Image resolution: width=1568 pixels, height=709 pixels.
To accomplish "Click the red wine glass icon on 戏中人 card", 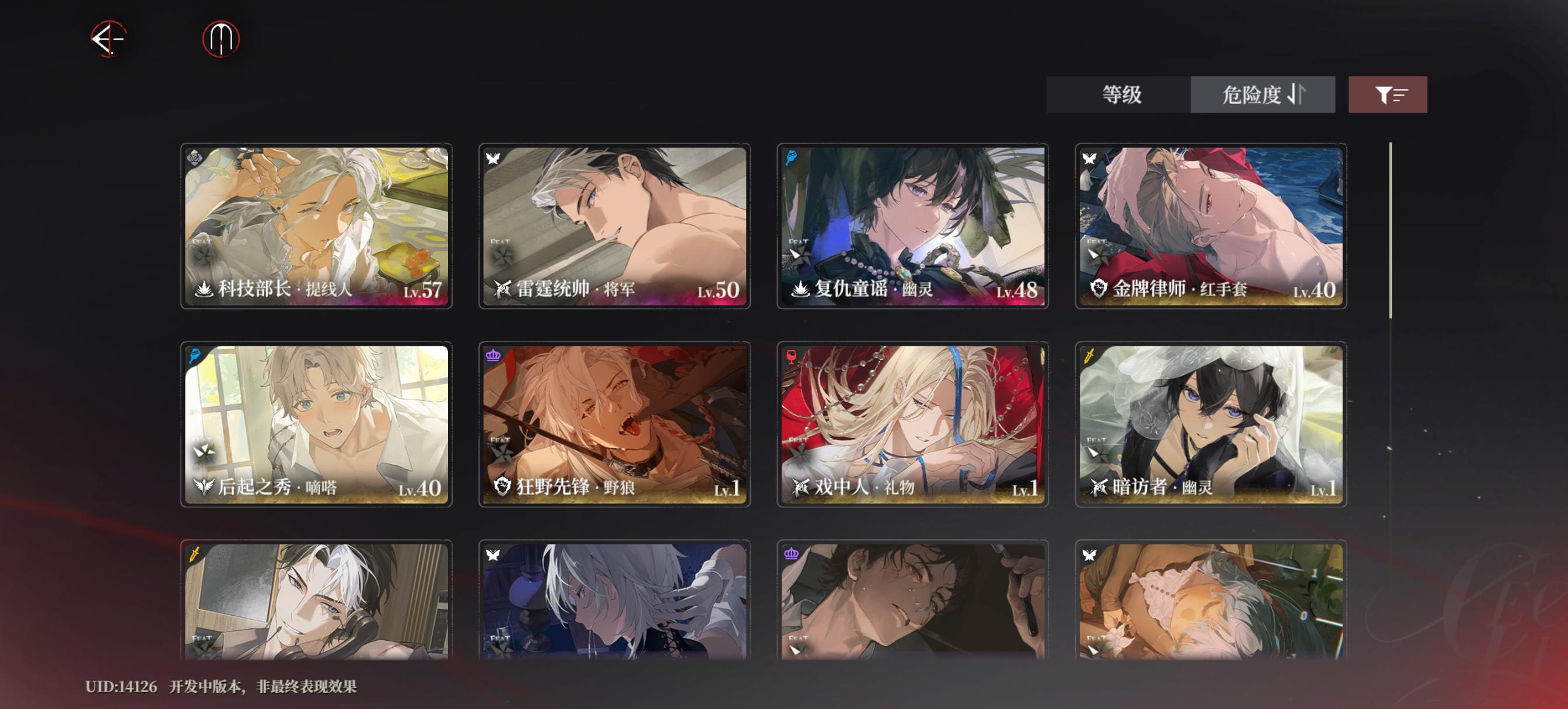I will (x=792, y=356).
